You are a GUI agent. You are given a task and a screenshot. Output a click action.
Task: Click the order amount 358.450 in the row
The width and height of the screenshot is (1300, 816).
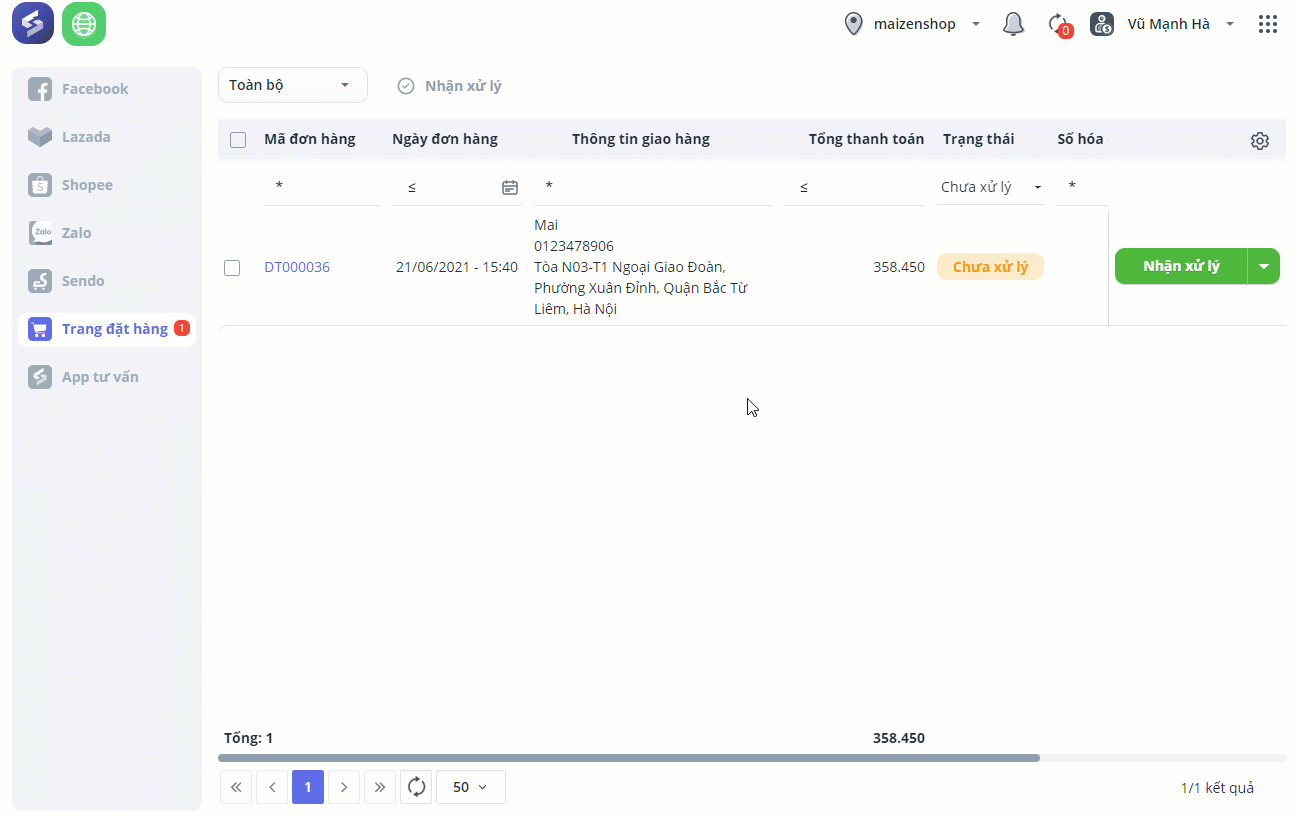(899, 267)
